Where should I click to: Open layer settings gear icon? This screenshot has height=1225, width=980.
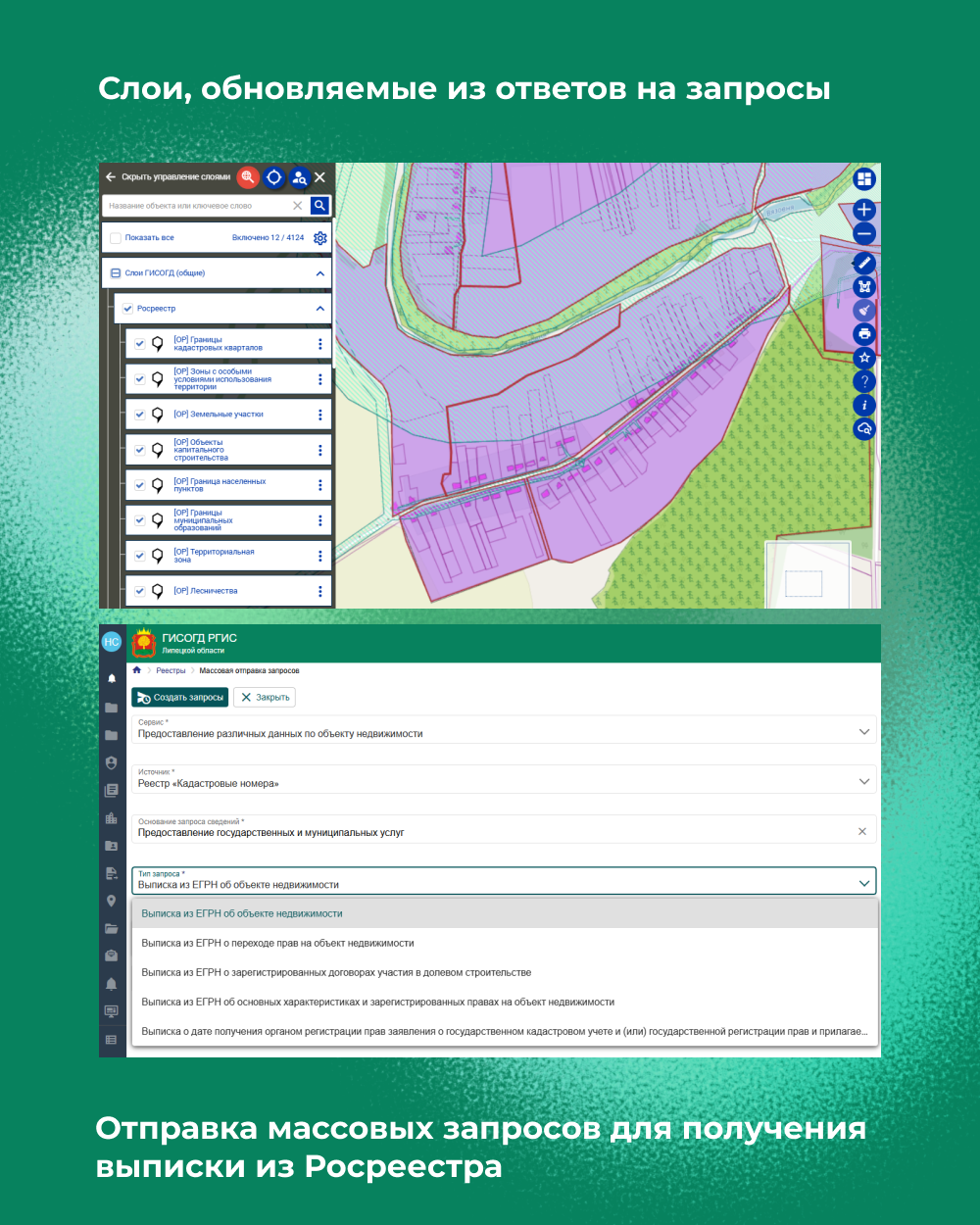pyautogui.click(x=319, y=238)
